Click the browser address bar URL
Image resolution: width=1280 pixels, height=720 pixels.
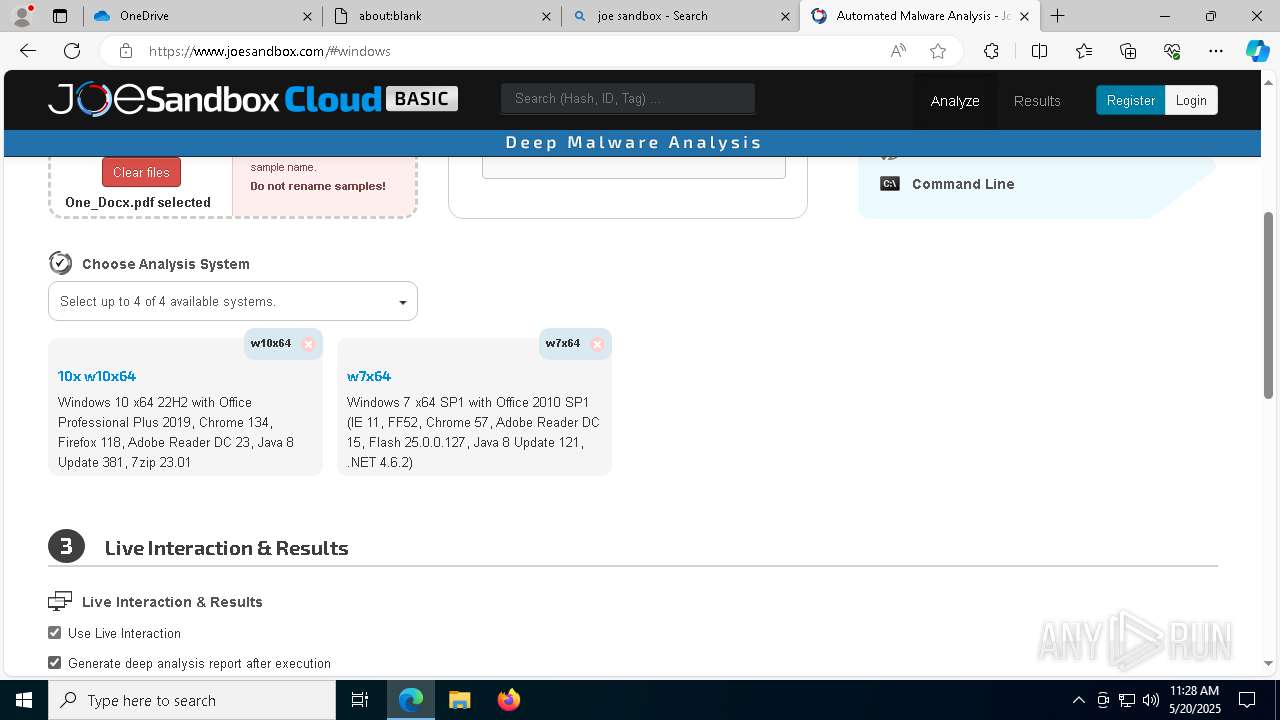pos(270,51)
